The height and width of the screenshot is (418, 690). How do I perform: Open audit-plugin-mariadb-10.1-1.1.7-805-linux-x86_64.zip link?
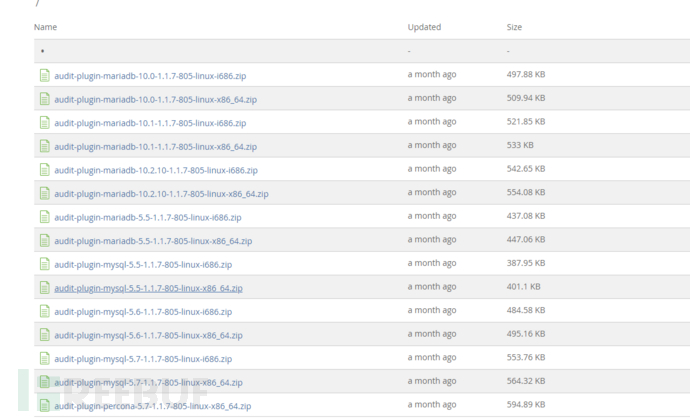(155, 147)
